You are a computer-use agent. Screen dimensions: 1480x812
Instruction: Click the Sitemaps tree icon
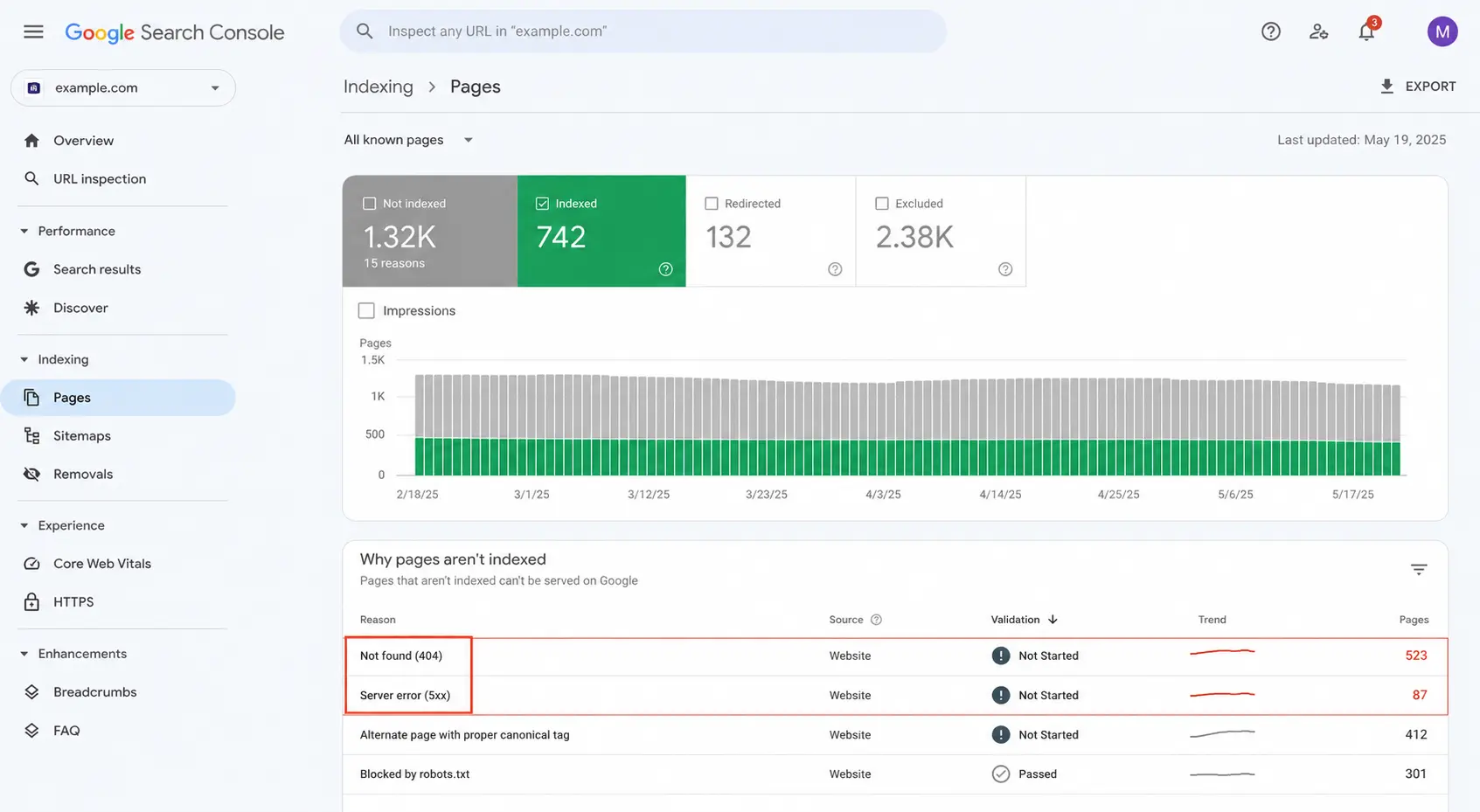click(x=31, y=435)
